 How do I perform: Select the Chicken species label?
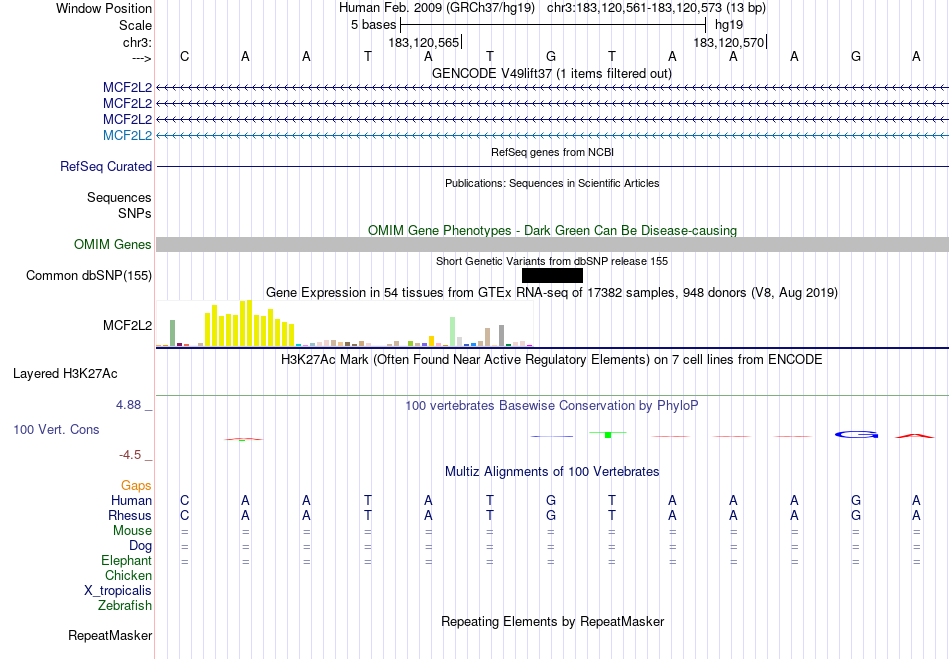128,575
